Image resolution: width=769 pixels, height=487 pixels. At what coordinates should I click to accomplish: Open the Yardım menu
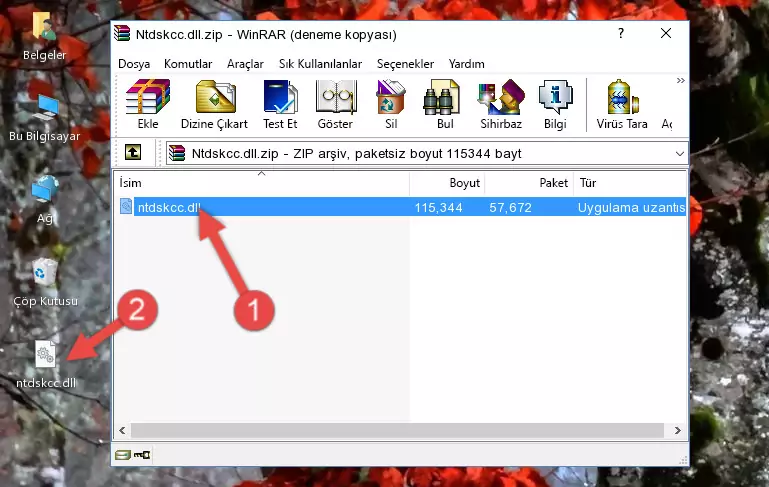[466, 64]
